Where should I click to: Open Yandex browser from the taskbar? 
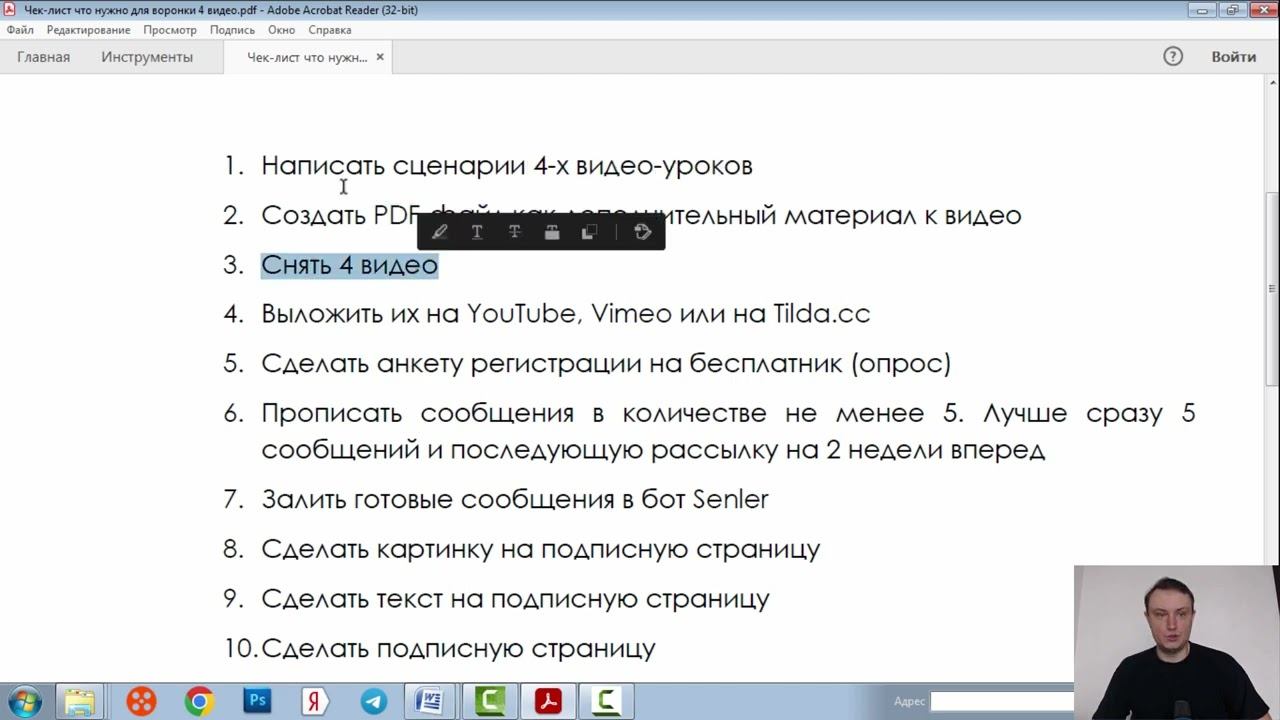point(315,701)
